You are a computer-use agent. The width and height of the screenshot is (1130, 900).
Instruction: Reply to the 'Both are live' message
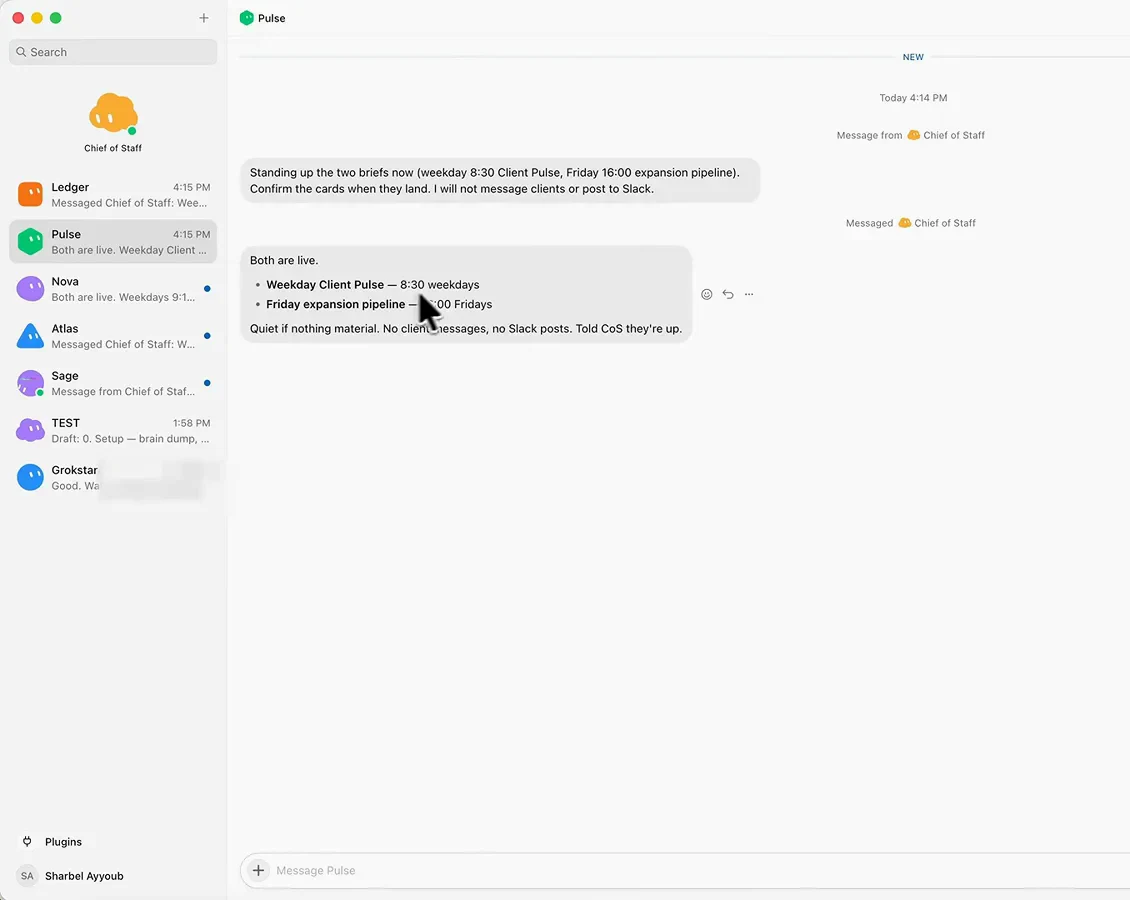[728, 294]
